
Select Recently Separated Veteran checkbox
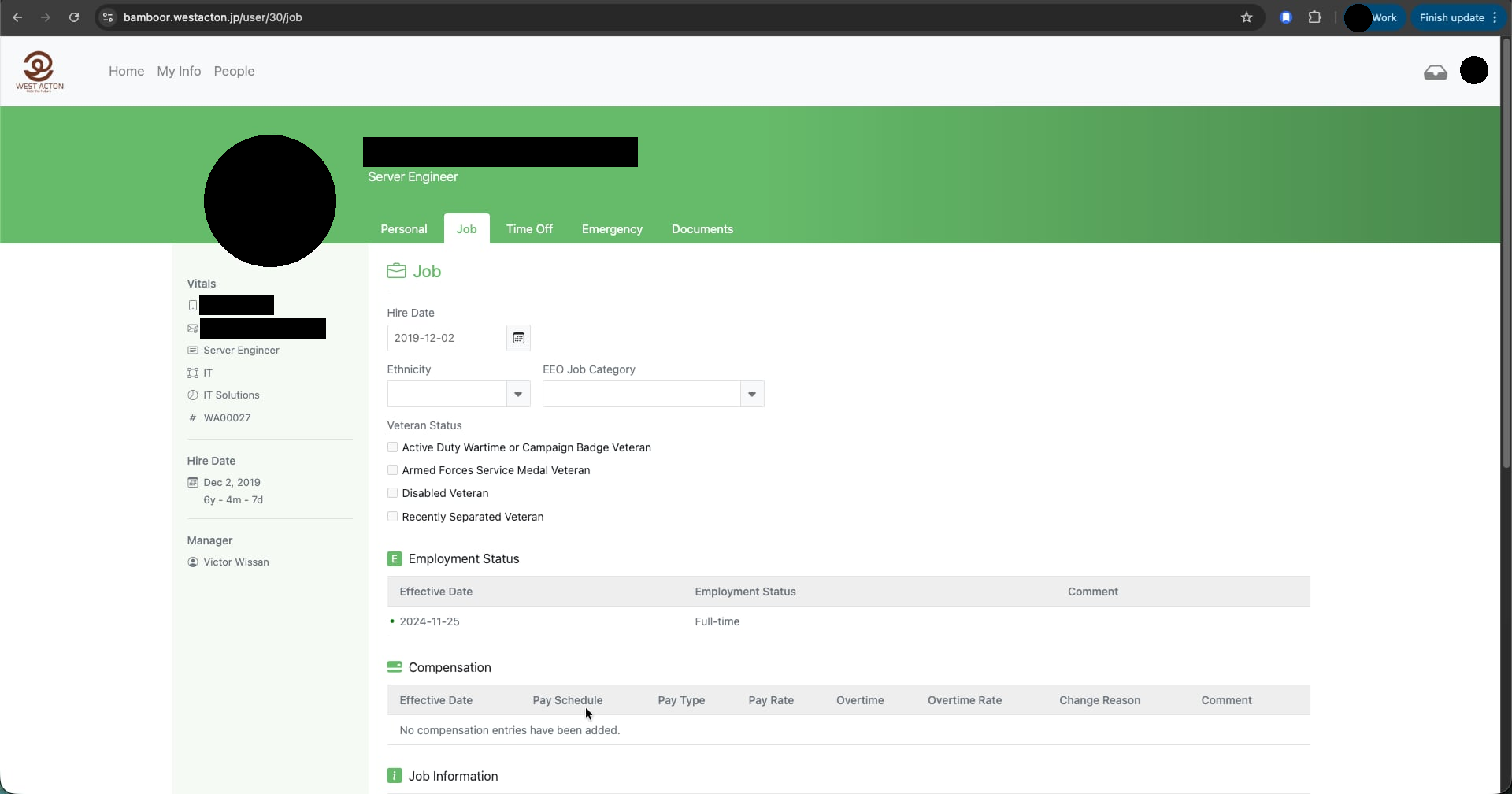(x=392, y=517)
